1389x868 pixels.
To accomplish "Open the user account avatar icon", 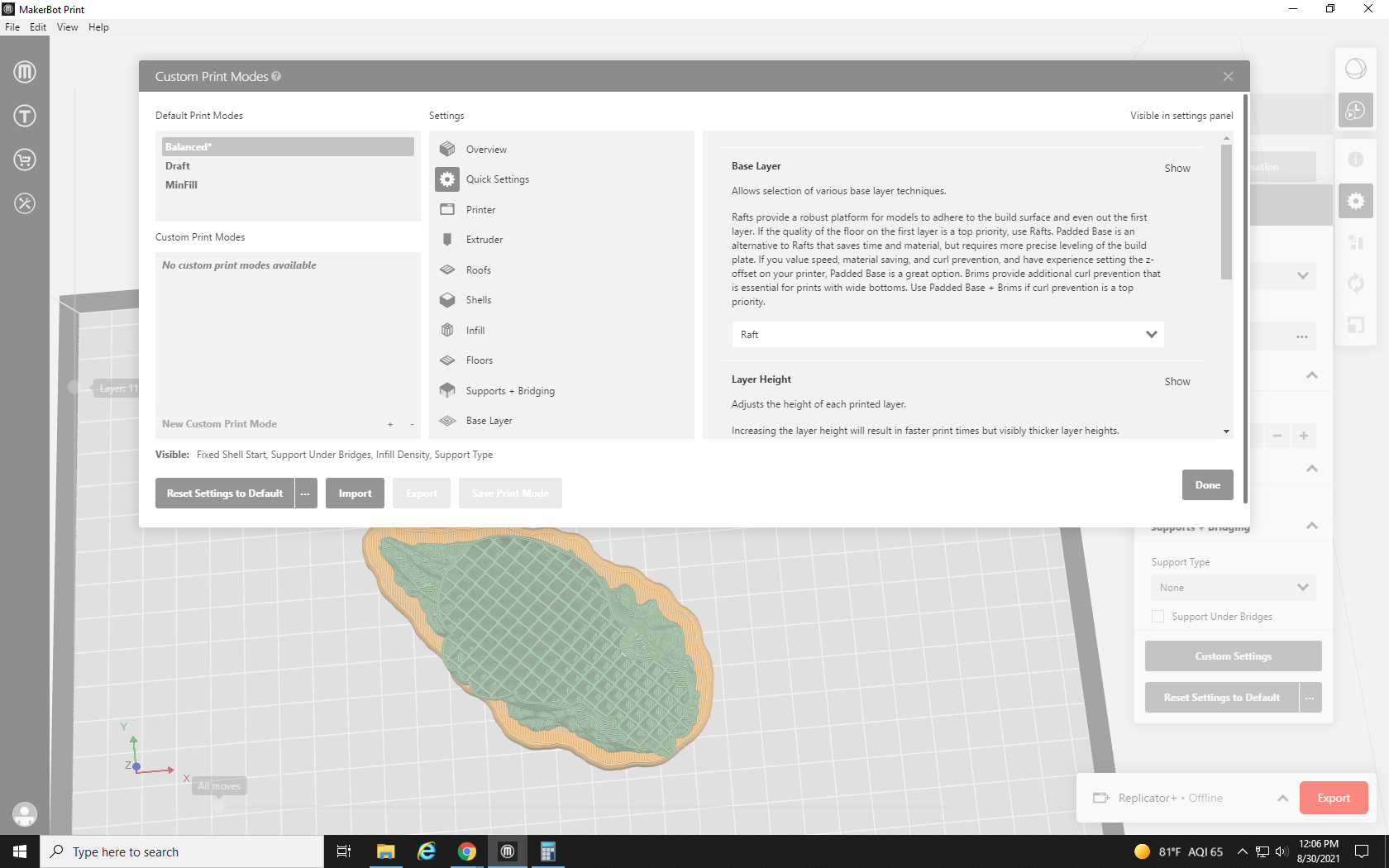I will 25,814.
